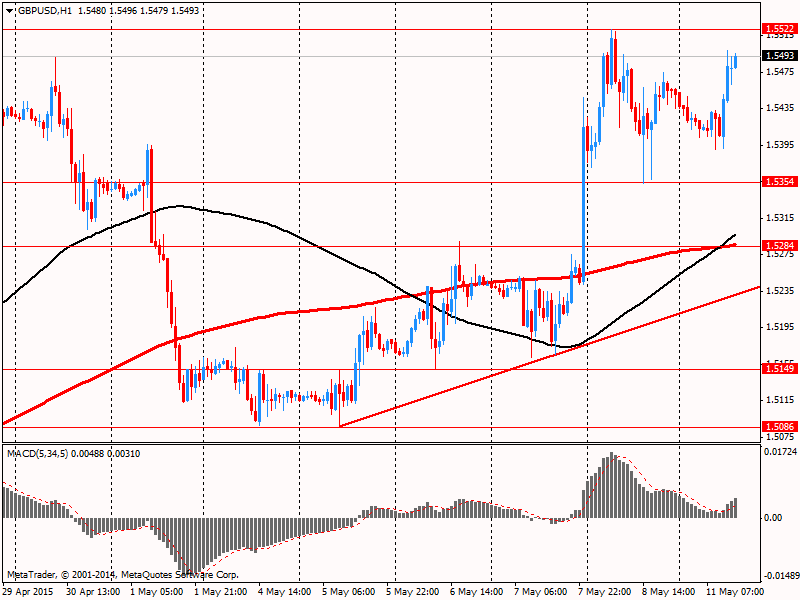
Task: Select the GBPUSD,H1 chart title text
Action: pos(44,11)
